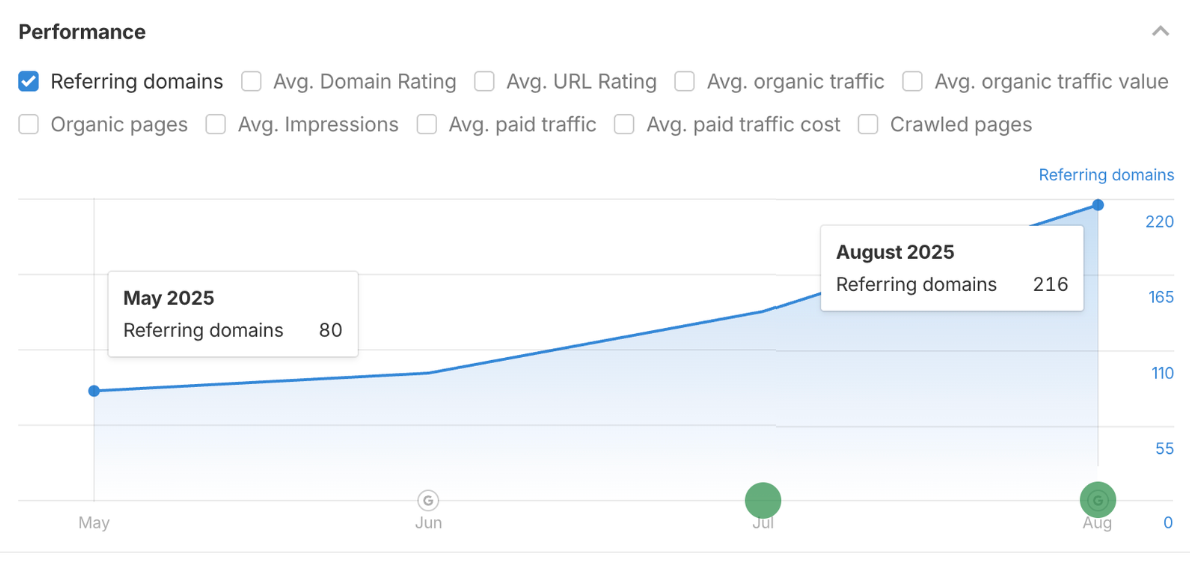The image size is (1190, 564).
Task: Click the 80 value in May tooltip
Action: click(330, 330)
